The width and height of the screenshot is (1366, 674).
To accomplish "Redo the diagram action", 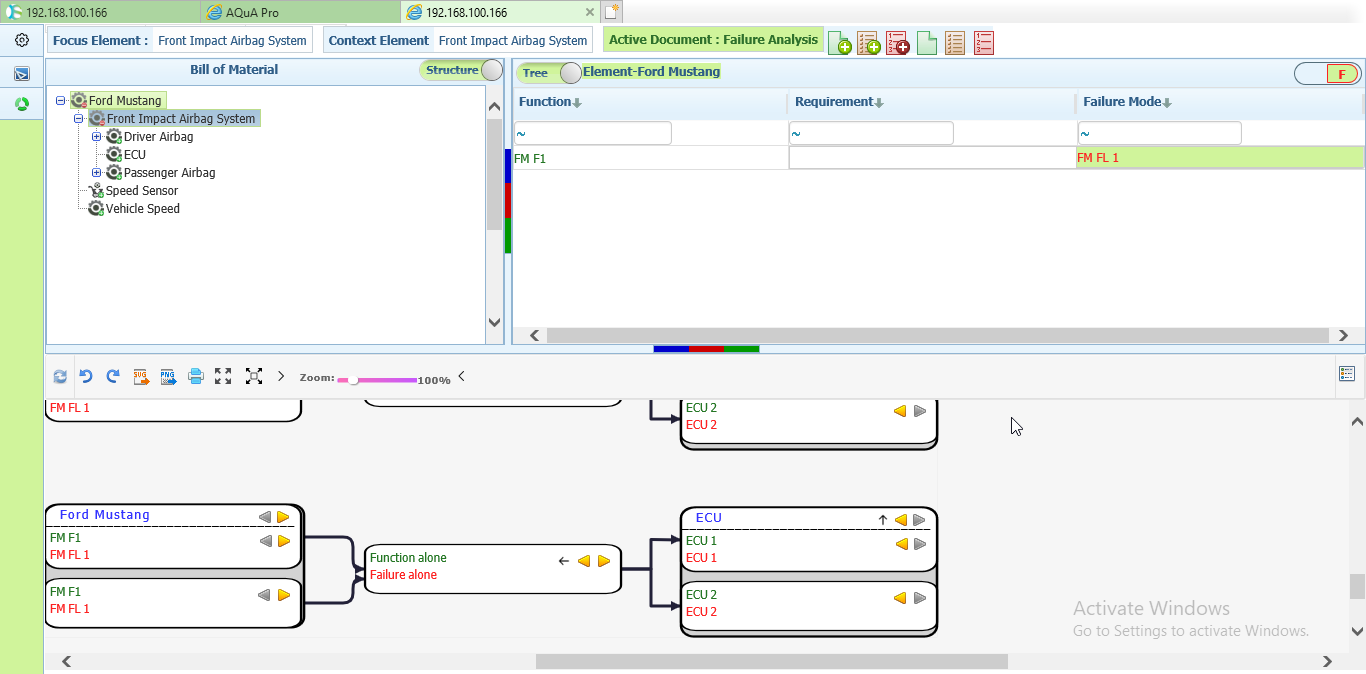I will click(113, 377).
